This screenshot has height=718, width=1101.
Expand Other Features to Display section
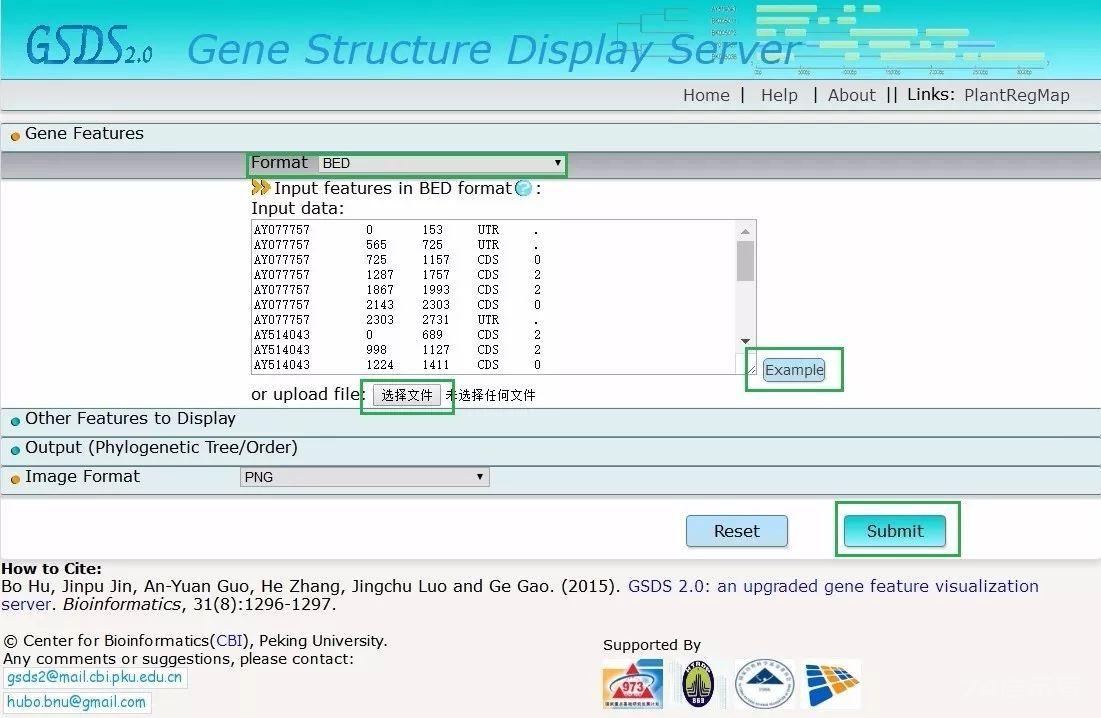tap(130, 418)
